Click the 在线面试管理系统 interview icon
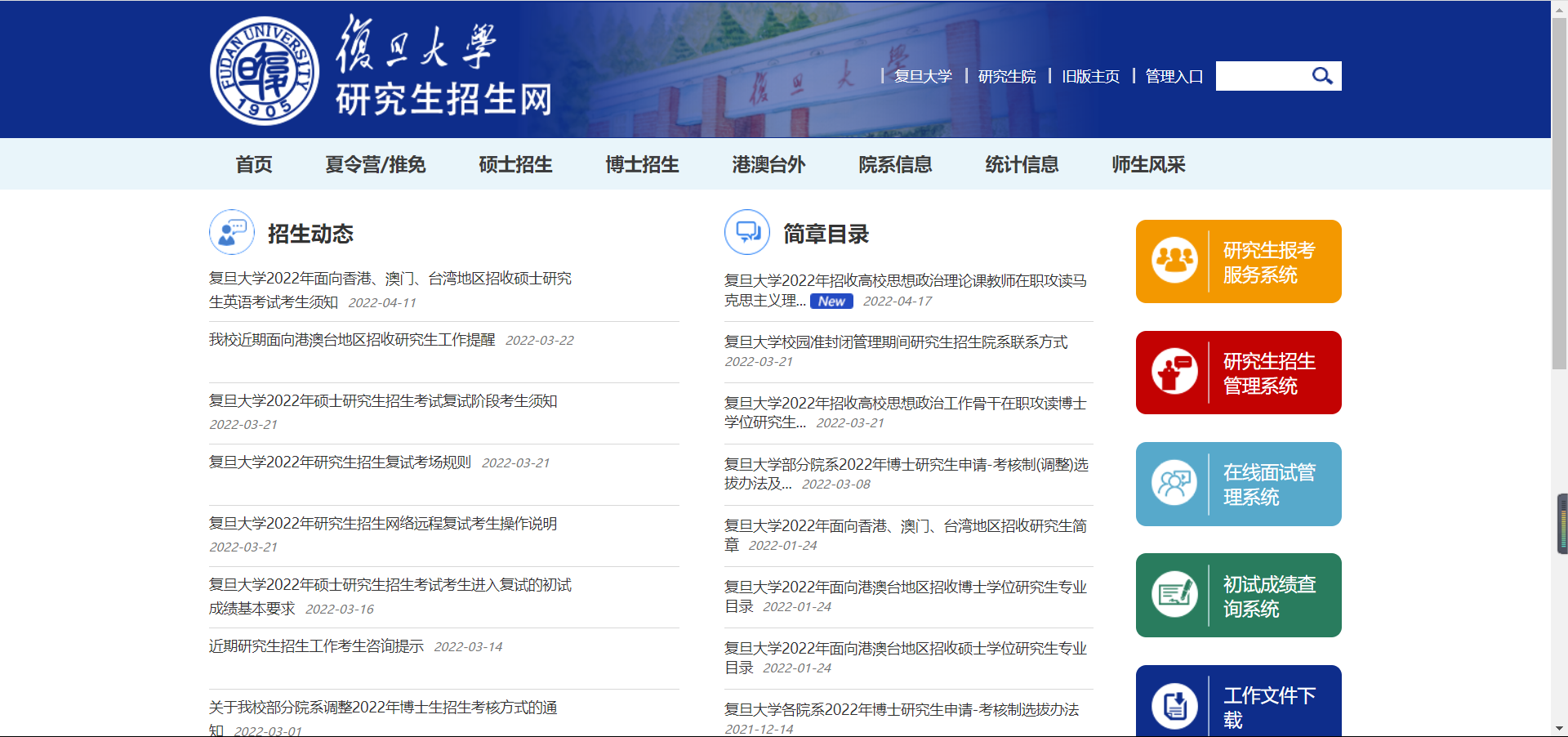The height and width of the screenshot is (737, 1568). tap(1175, 484)
